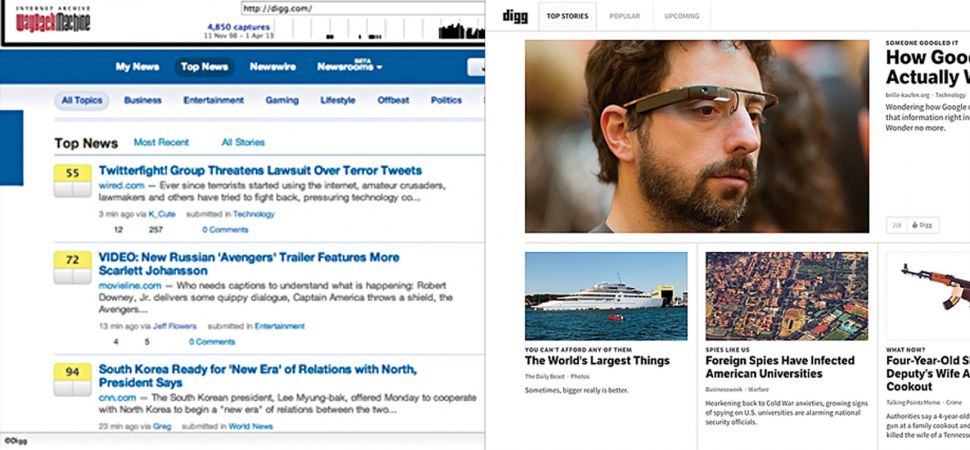Open the movieline.com source link
Image resolution: width=970 pixels, height=450 pixels.
[x=130, y=285]
